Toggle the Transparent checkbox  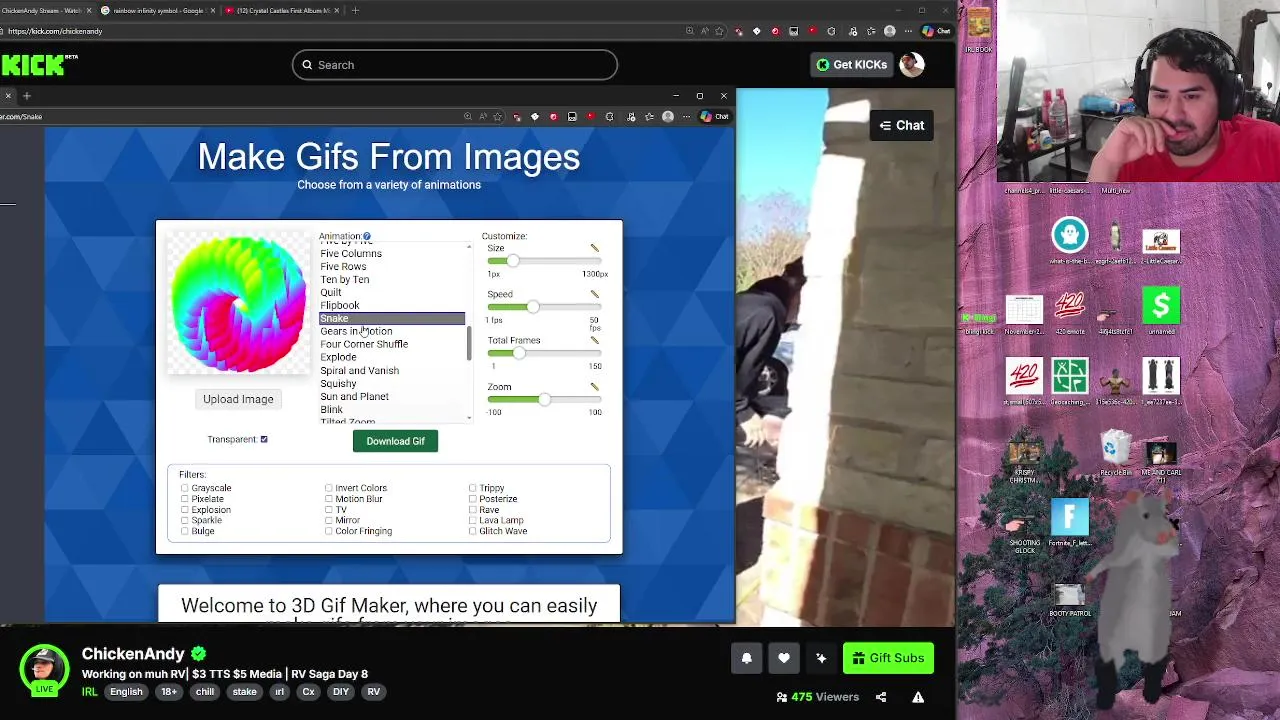(x=264, y=439)
